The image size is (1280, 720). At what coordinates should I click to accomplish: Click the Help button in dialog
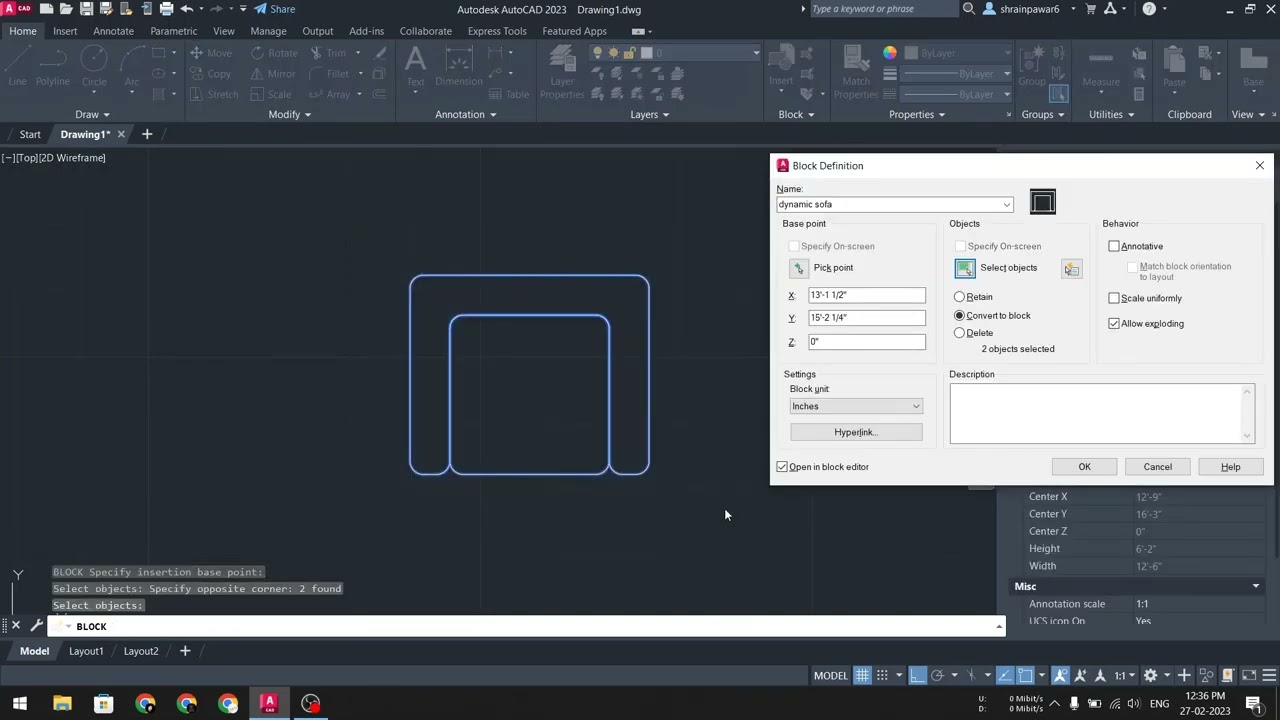tap(1230, 467)
